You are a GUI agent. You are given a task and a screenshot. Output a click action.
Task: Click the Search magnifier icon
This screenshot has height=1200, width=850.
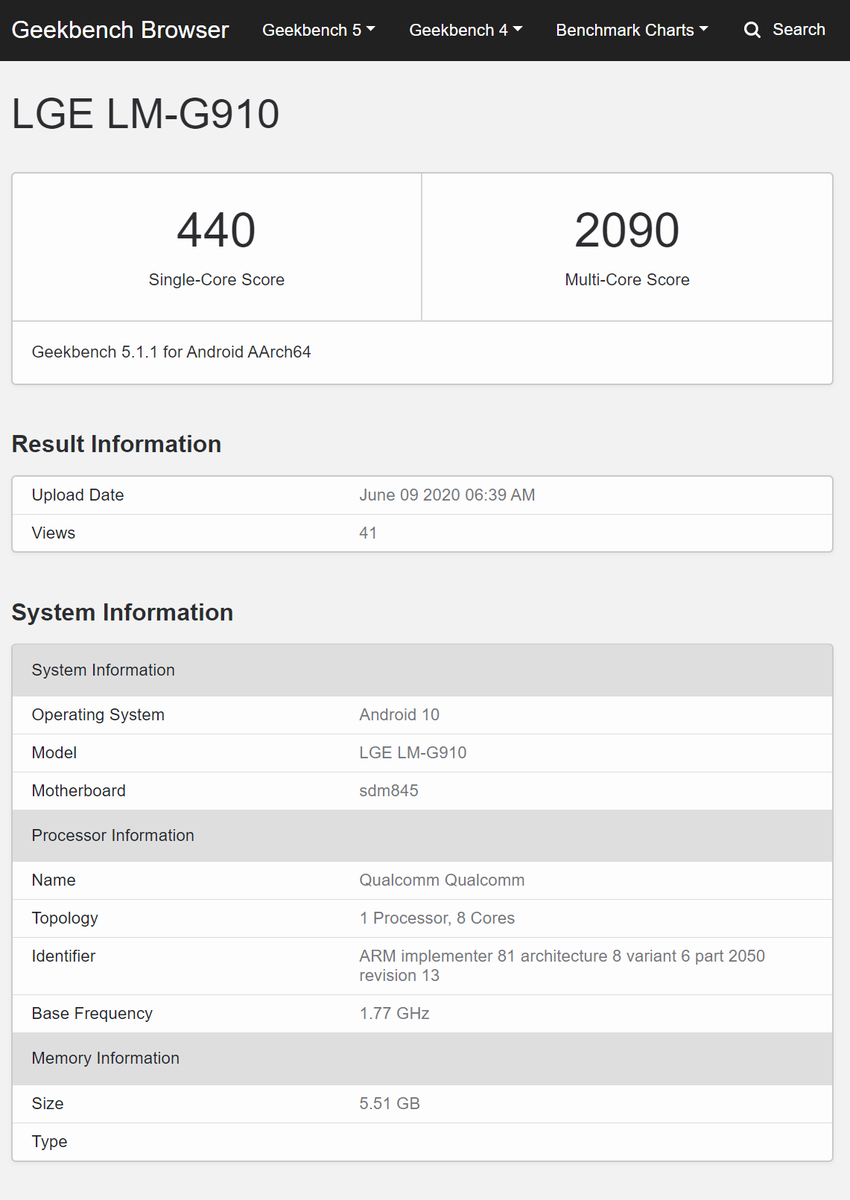click(x=752, y=30)
